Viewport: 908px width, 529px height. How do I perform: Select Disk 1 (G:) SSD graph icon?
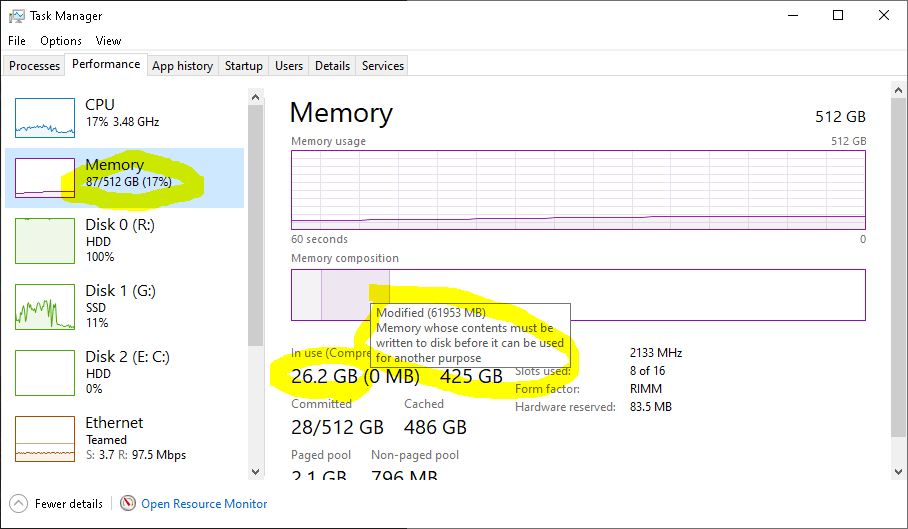[x=45, y=307]
